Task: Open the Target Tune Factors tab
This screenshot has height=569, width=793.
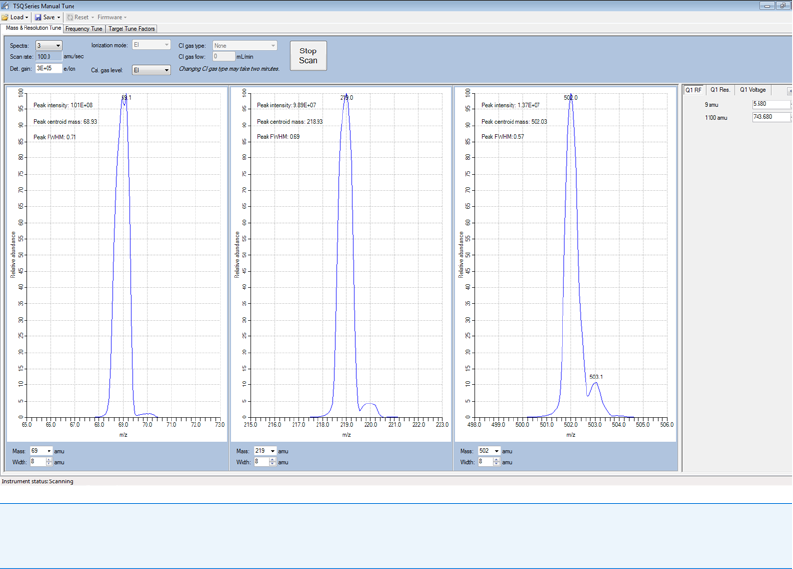Action: (x=132, y=29)
